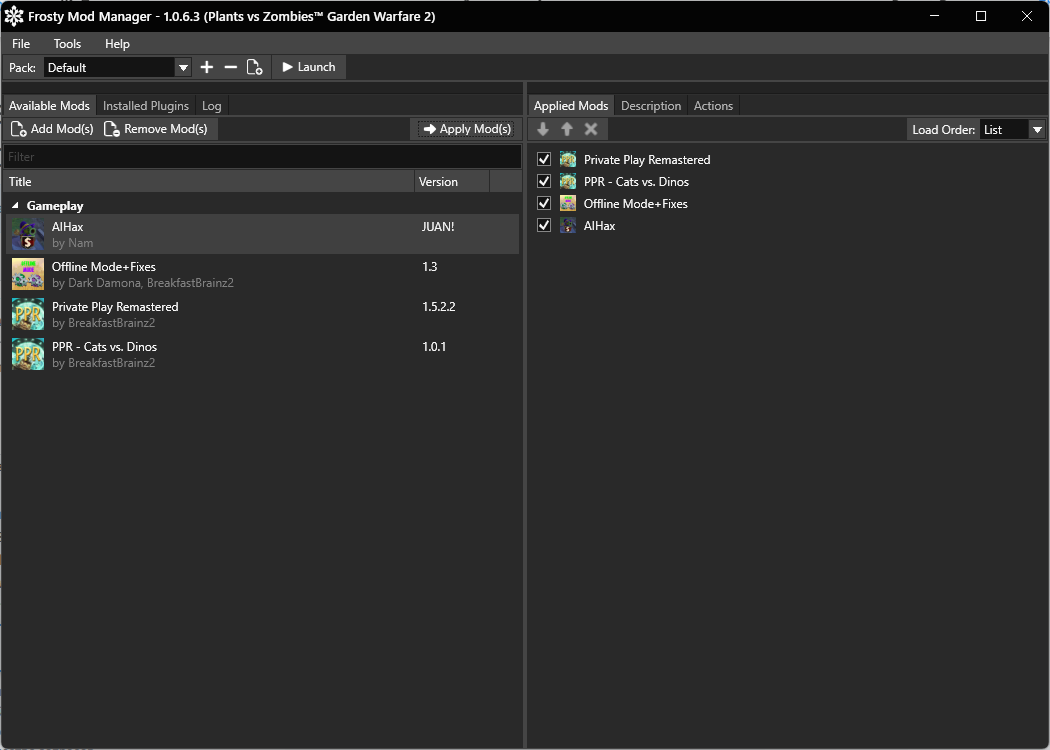Collapse the Gameplay category group
The height and width of the screenshot is (750, 1050).
[15, 206]
